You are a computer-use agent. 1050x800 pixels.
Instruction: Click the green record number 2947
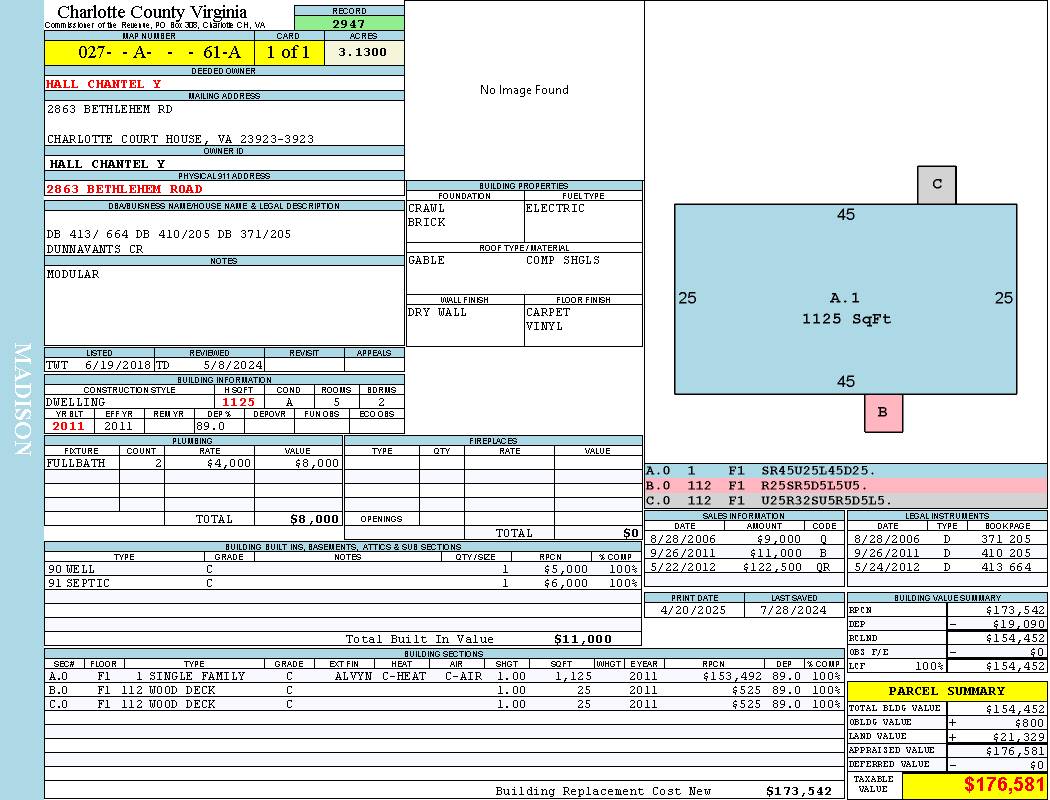[349, 23]
